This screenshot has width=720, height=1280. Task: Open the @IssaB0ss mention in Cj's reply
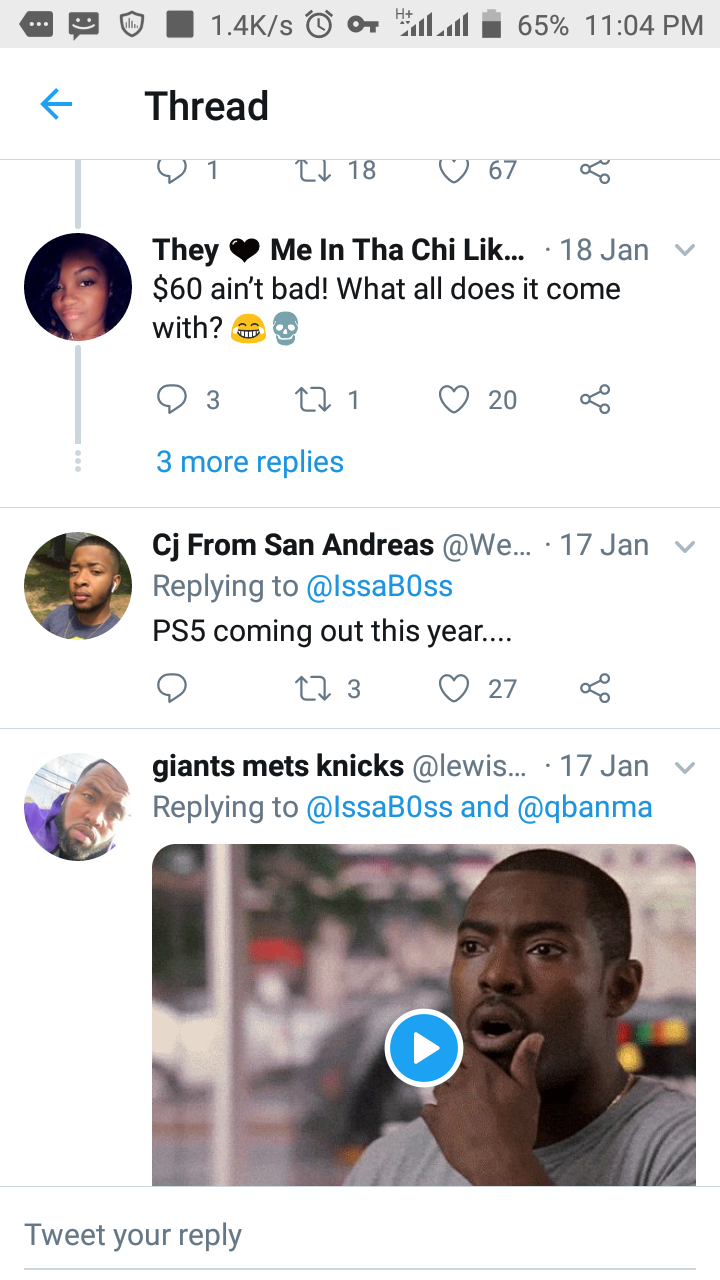point(380,586)
